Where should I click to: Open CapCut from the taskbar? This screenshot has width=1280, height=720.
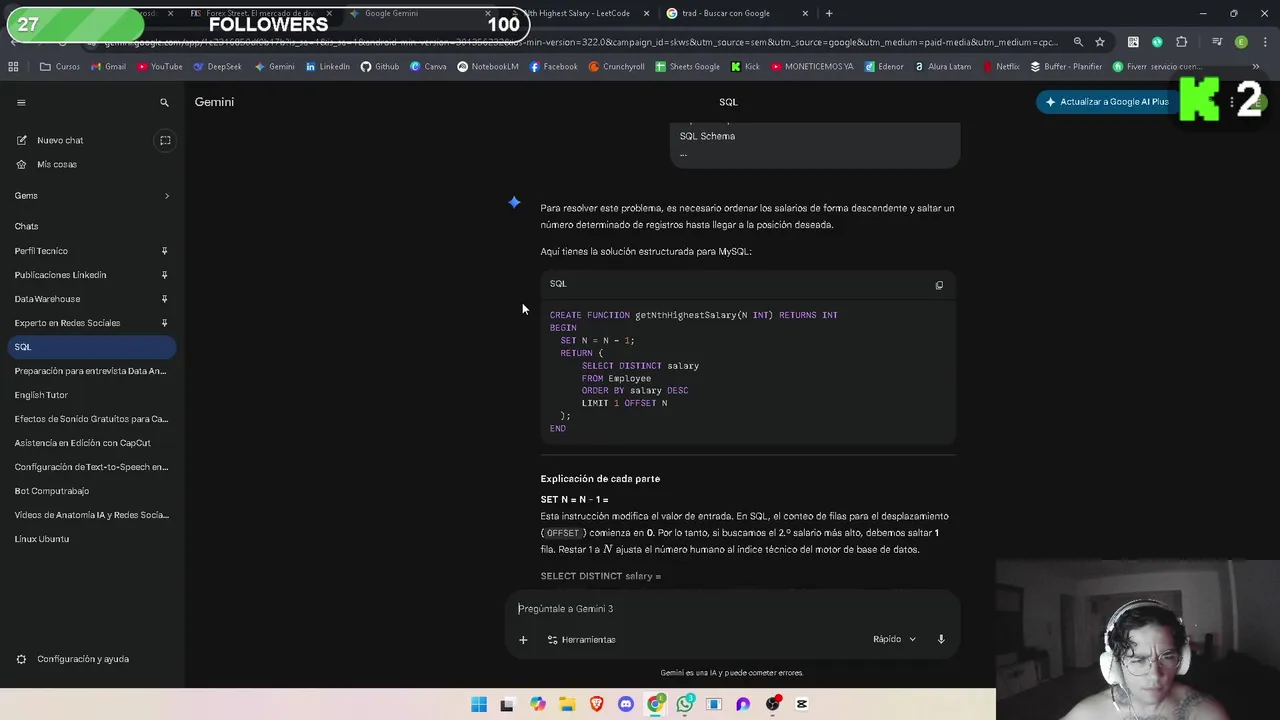[802, 704]
